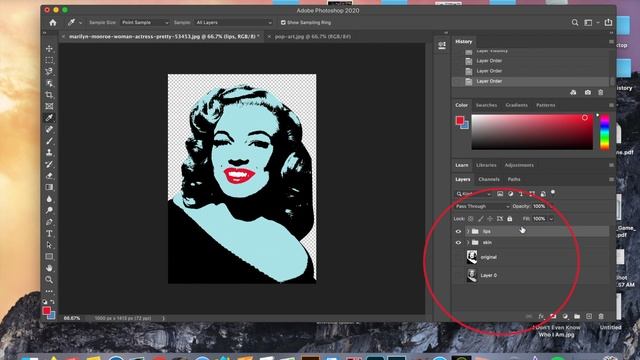This screenshot has width=640, height=360.
Task: Toggle lock transparent pixels
Action: pyautogui.click(x=471, y=219)
